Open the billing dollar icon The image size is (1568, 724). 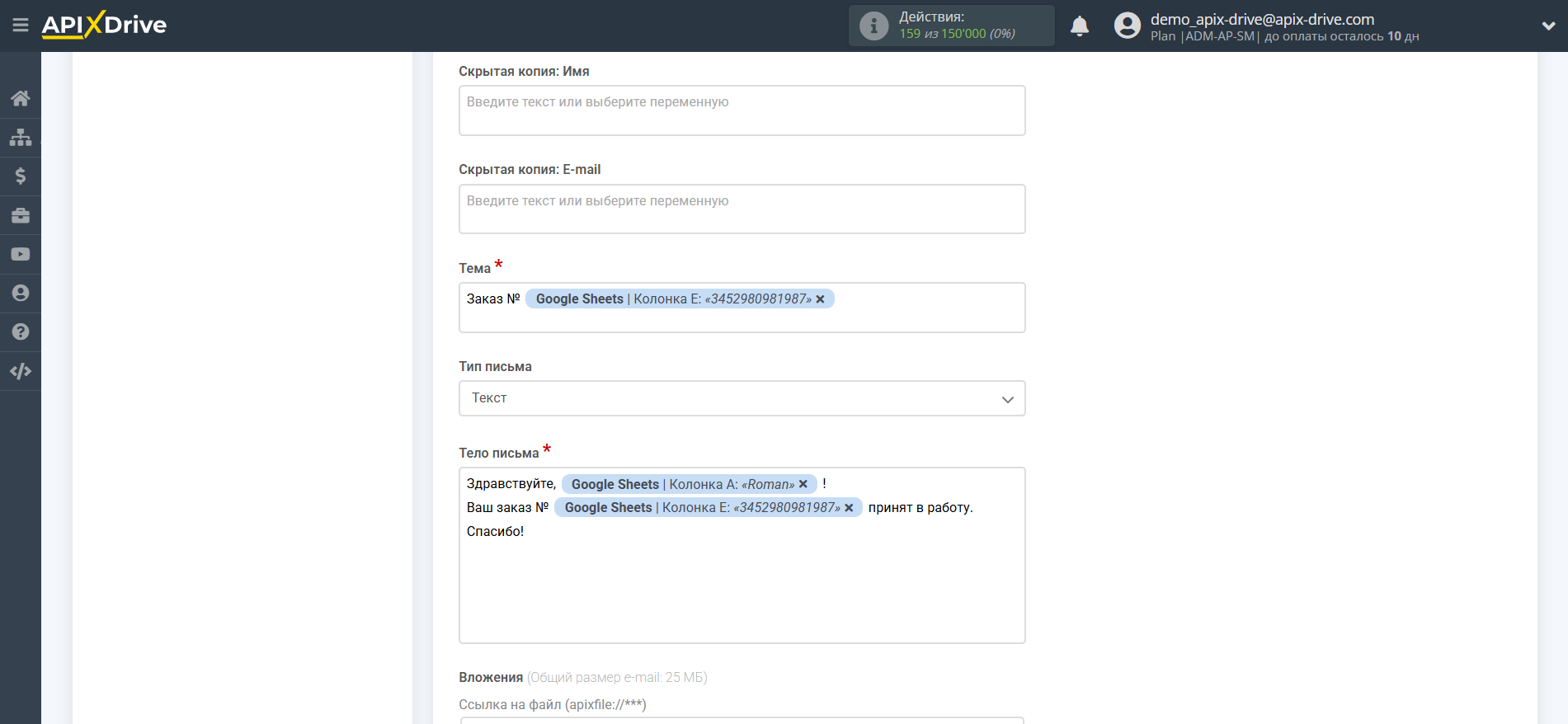click(x=21, y=176)
